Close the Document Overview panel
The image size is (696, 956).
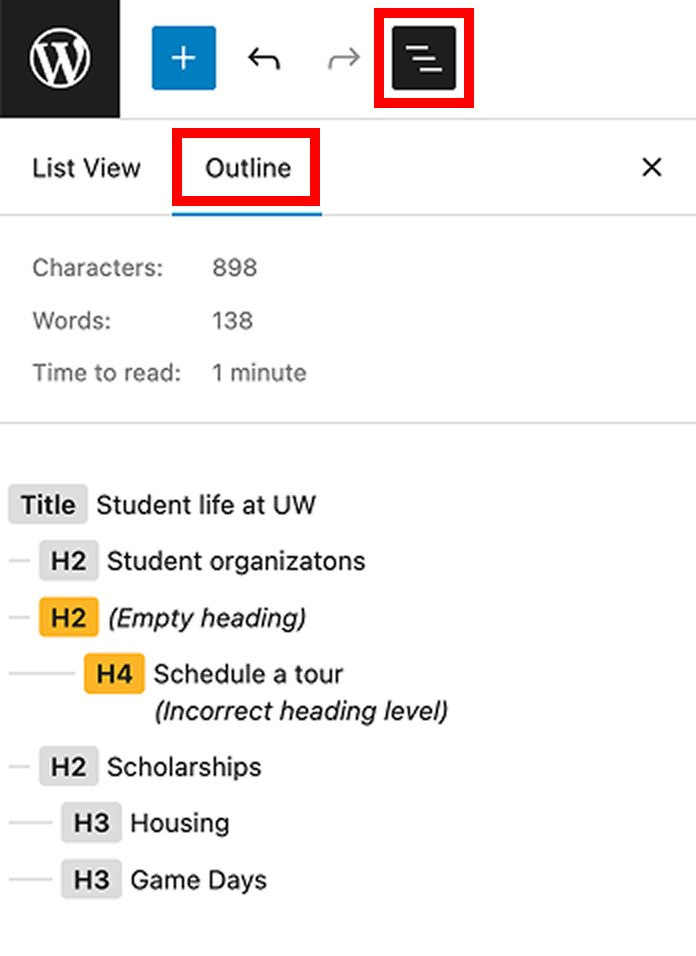[652, 167]
